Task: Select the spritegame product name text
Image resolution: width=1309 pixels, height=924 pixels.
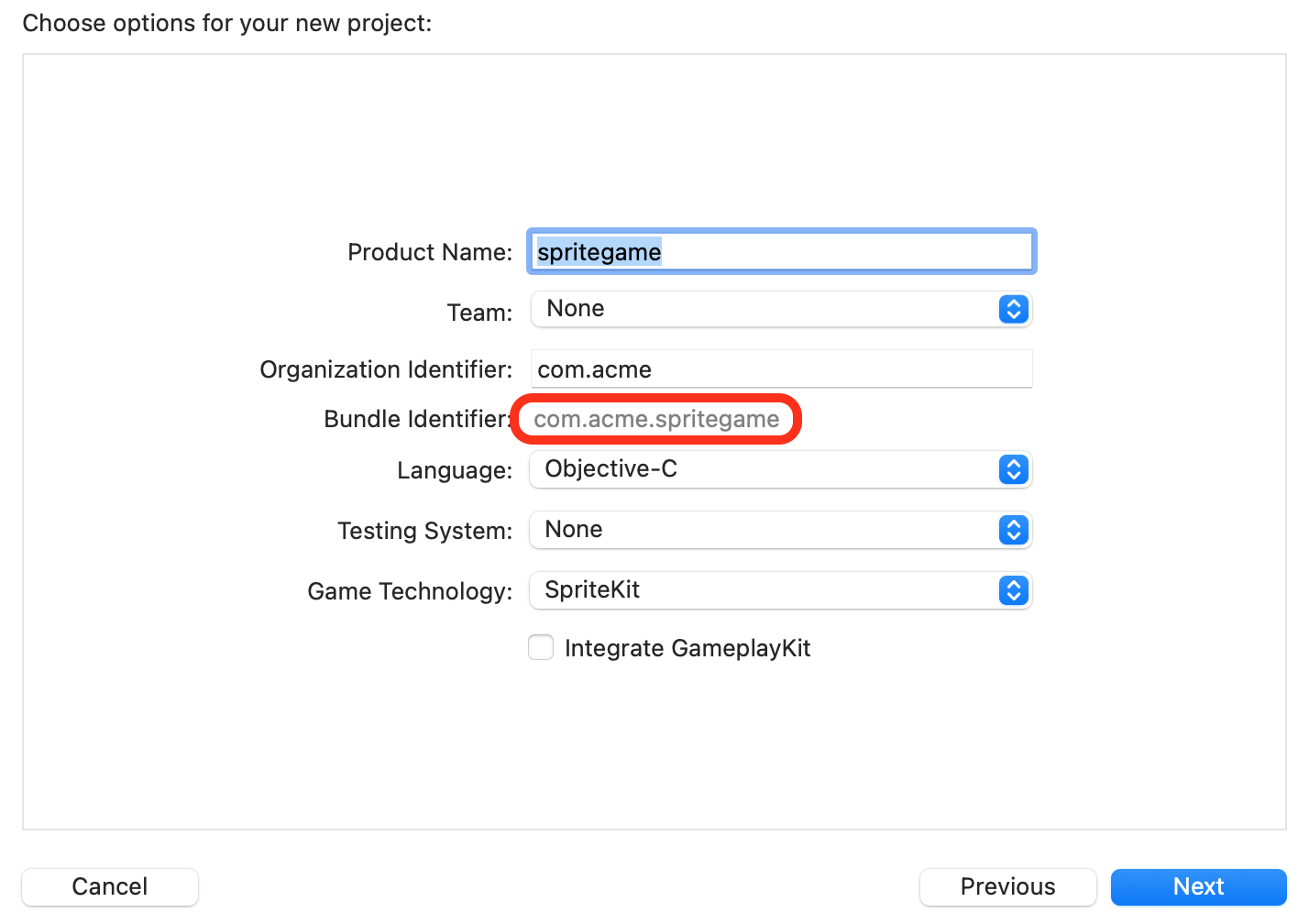Action: tap(599, 251)
